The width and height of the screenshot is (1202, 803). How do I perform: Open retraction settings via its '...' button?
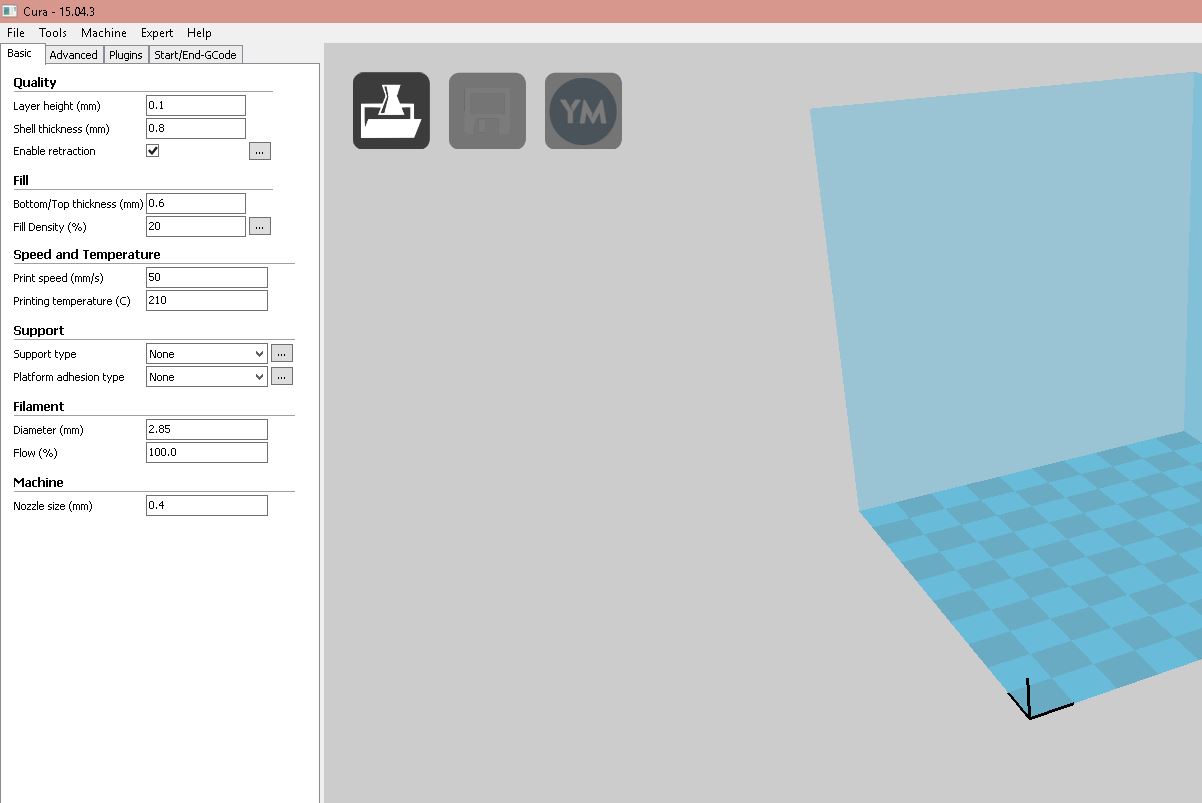(x=259, y=150)
